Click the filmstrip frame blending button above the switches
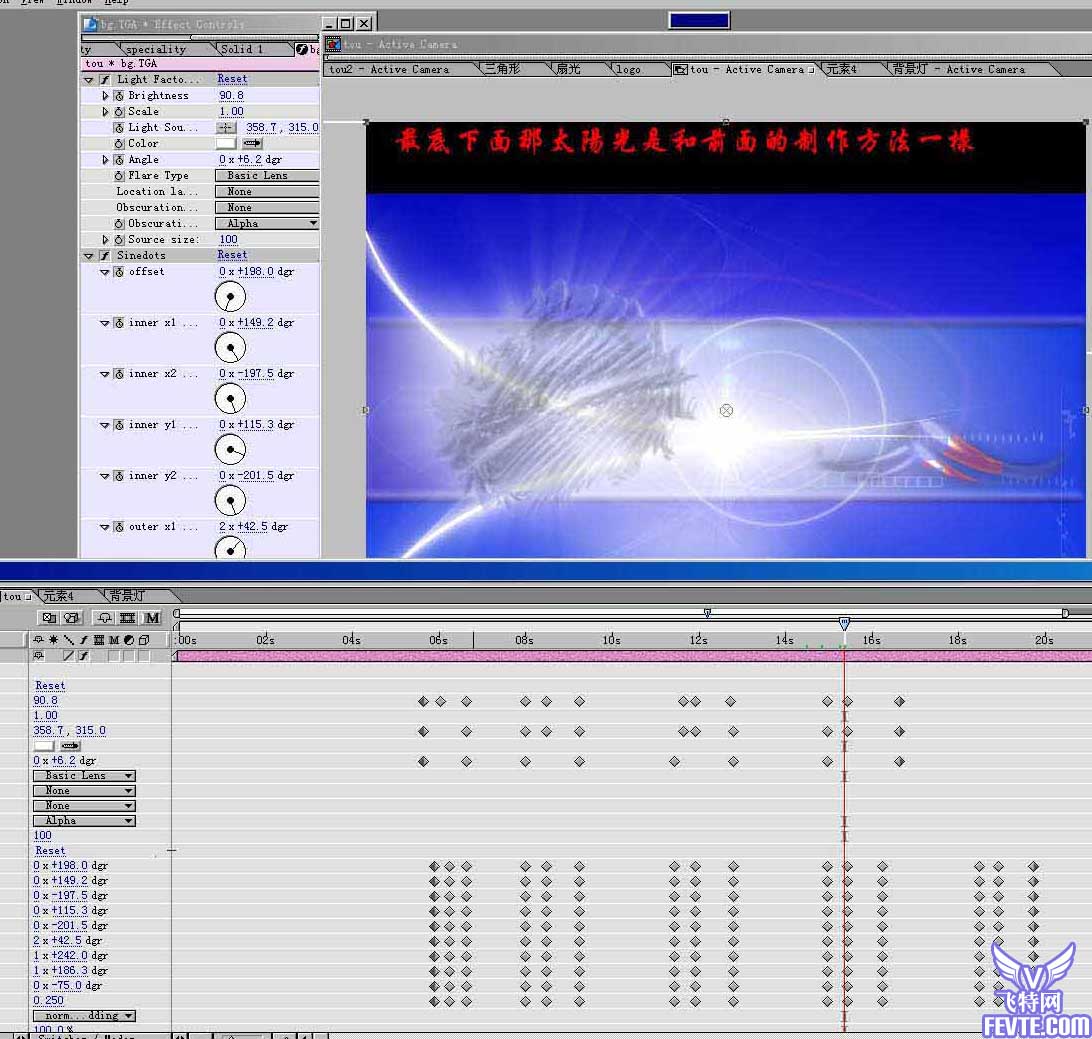1092x1039 pixels. [127, 618]
